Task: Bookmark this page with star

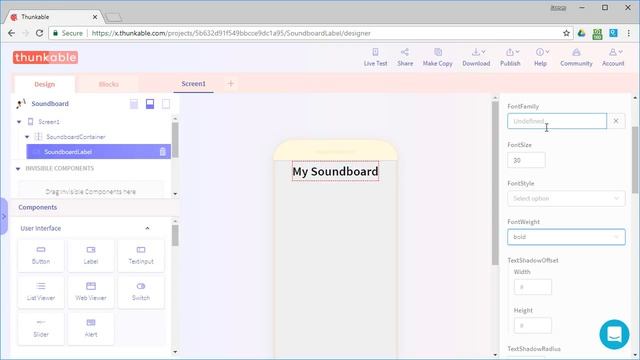Action: 566,33
